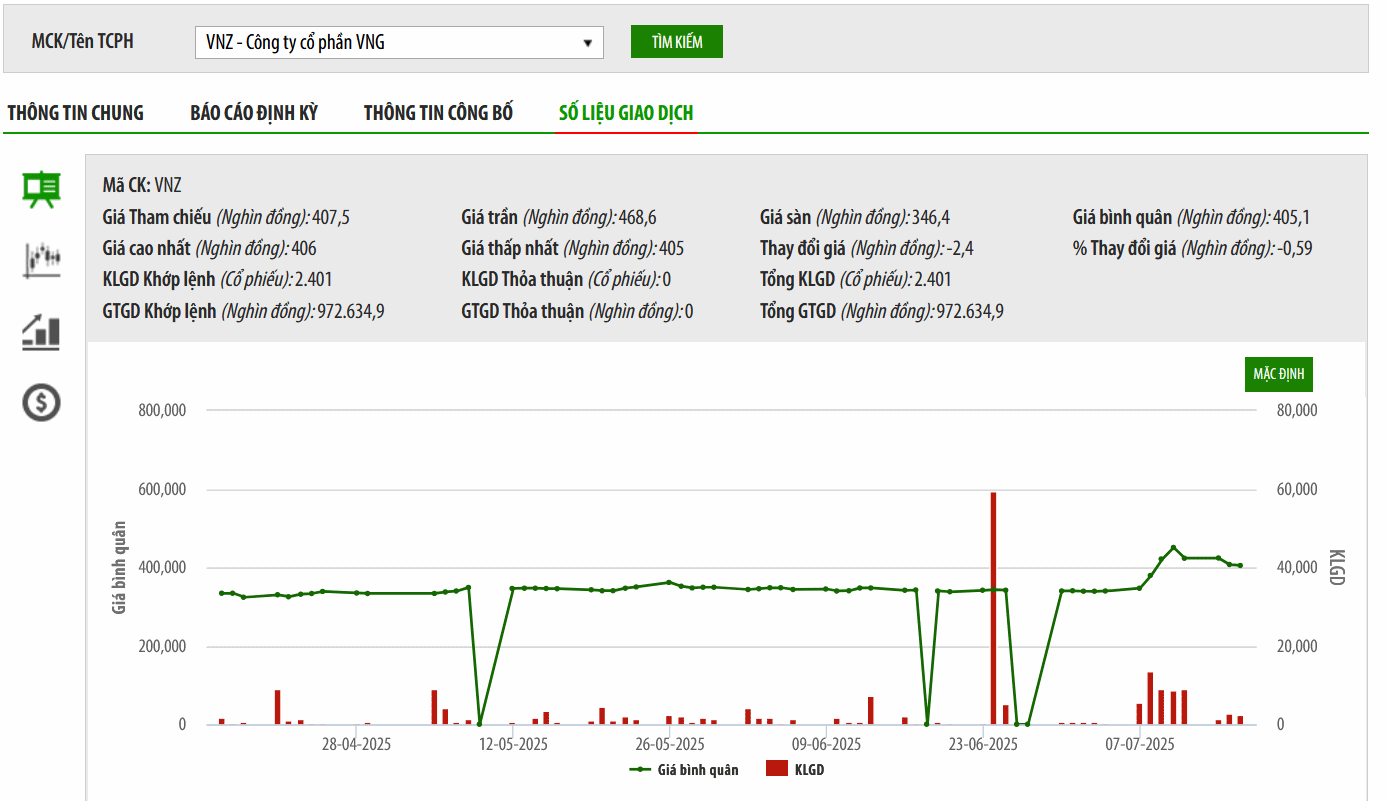This screenshot has width=1387, height=801.
Task: Open the candlestick chart view icon
Action: click(41, 260)
